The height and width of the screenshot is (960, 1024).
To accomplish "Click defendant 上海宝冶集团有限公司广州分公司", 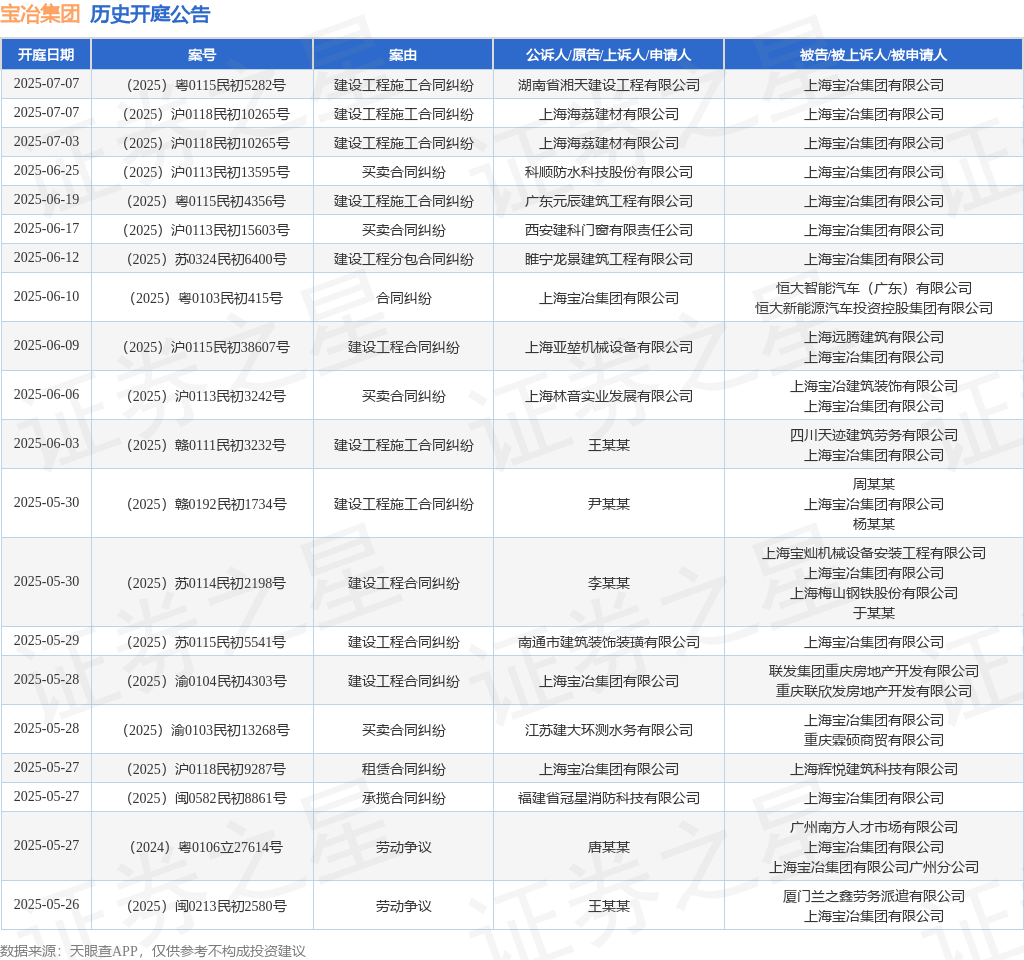I will 874,867.
